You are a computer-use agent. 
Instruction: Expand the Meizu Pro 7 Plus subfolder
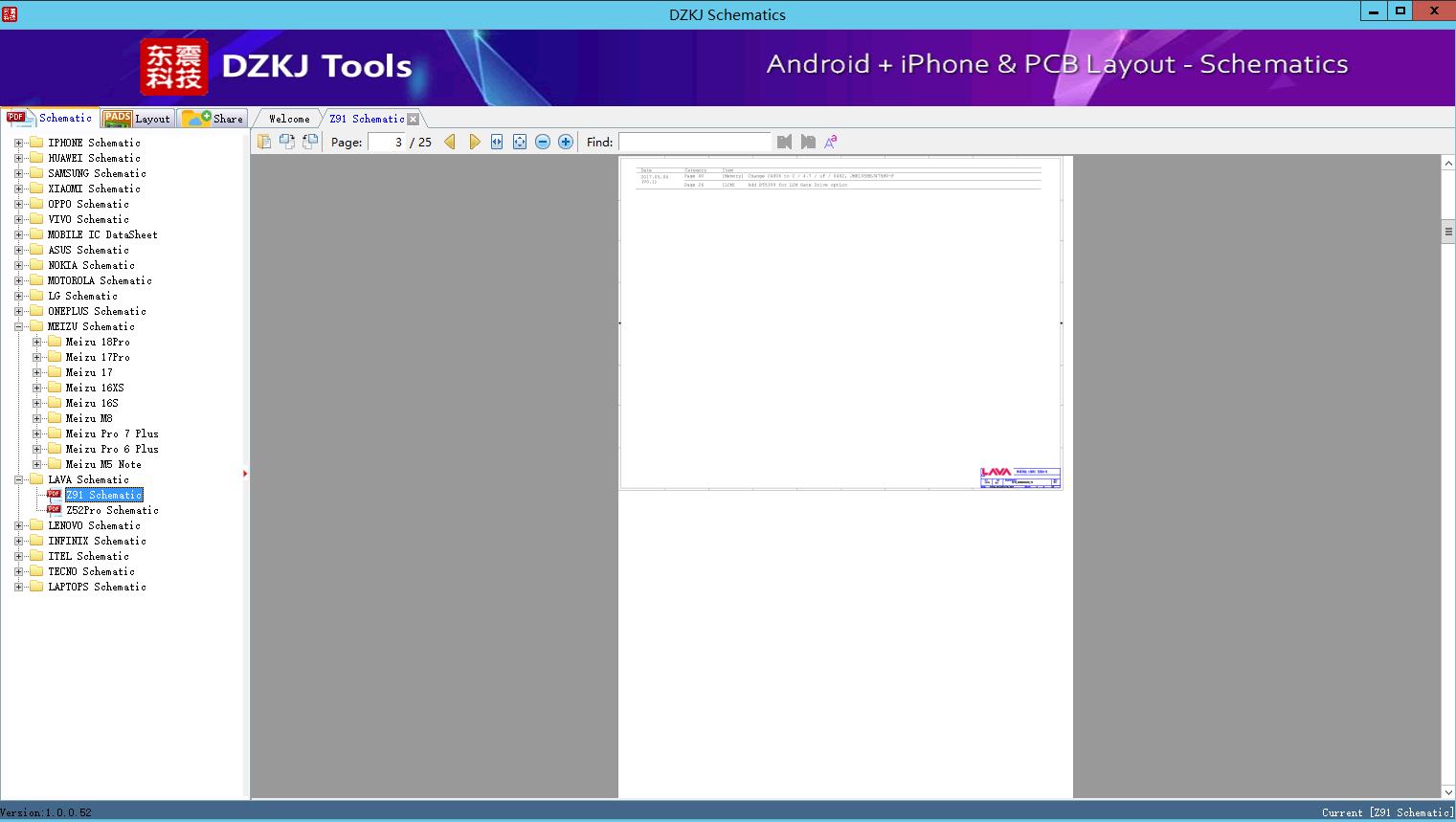pos(36,433)
